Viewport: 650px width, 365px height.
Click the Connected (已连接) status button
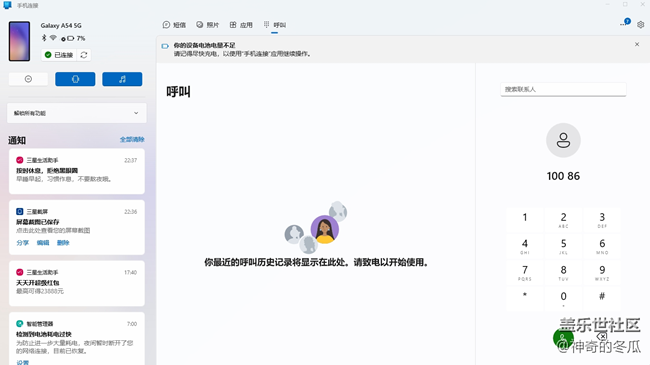[x=59, y=55]
